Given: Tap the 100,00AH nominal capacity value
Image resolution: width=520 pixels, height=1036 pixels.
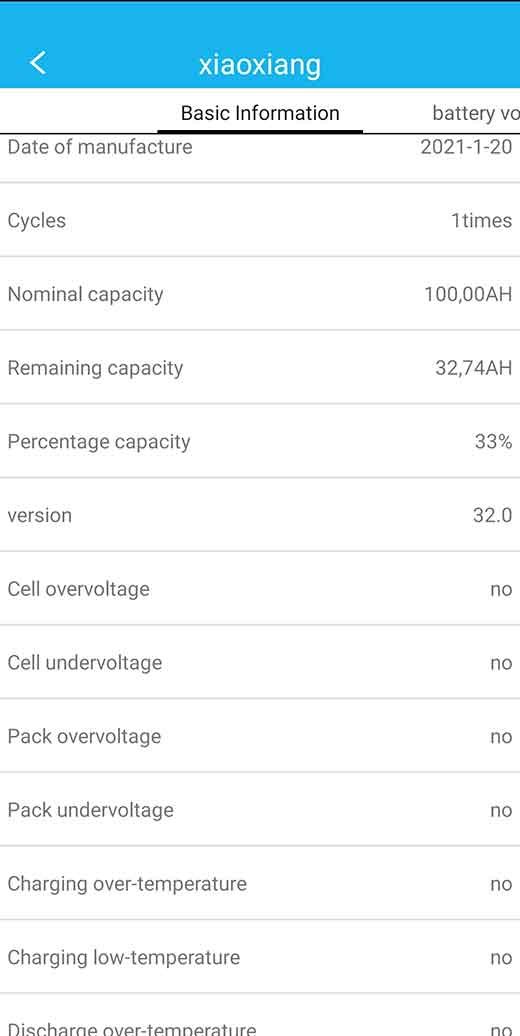Looking at the screenshot, I should click(x=468, y=294).
